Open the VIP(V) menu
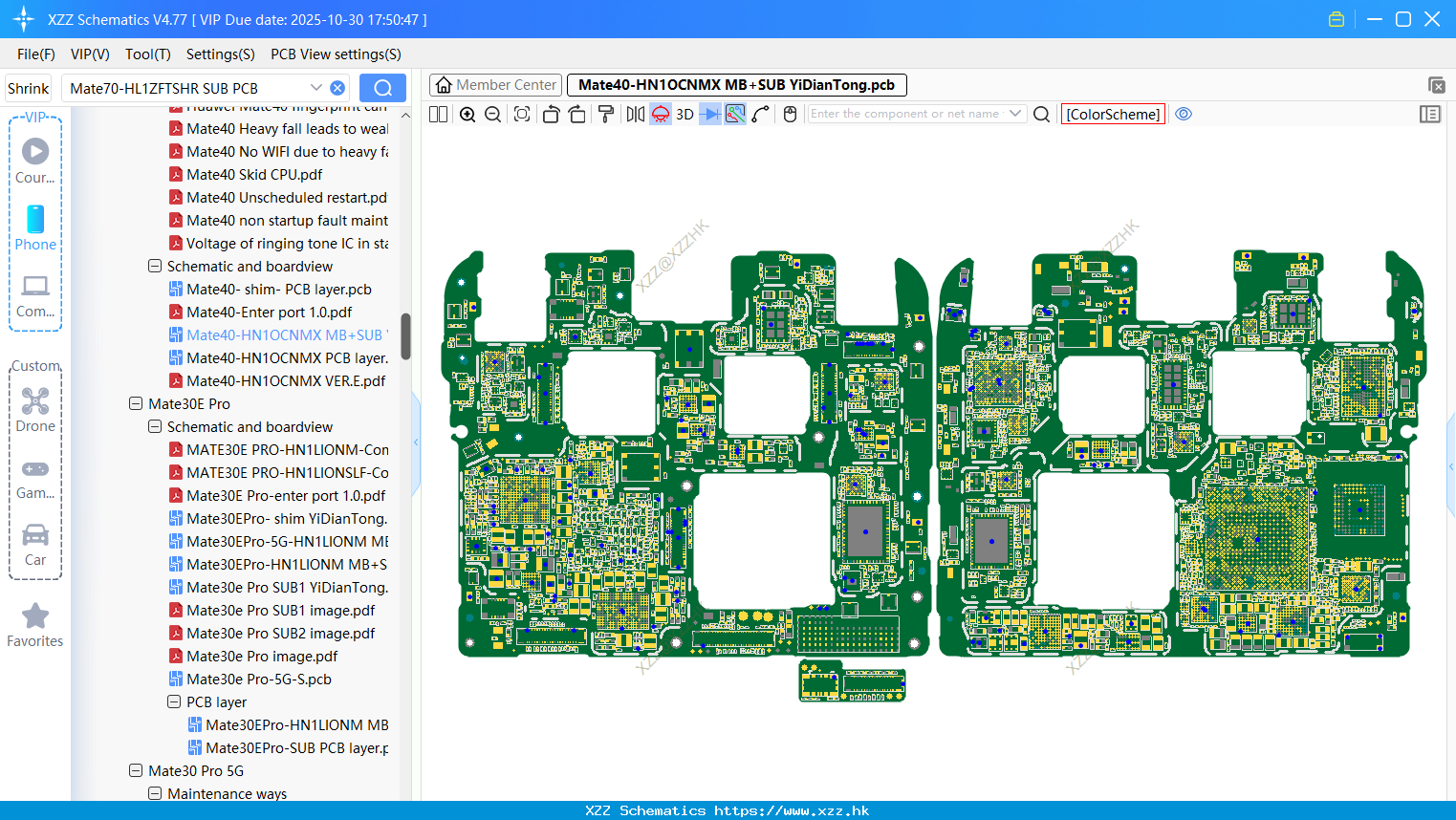This screenshot has height=820, width=1456. pos(90,54)
